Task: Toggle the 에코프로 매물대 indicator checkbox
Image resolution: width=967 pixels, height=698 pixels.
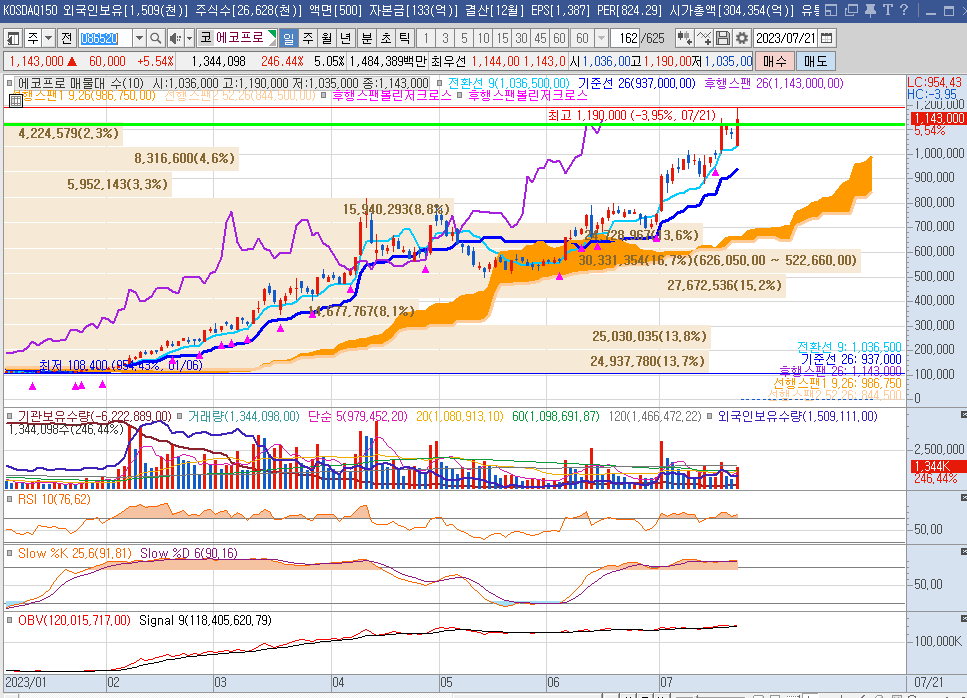Action: click(x=9, y=83)
